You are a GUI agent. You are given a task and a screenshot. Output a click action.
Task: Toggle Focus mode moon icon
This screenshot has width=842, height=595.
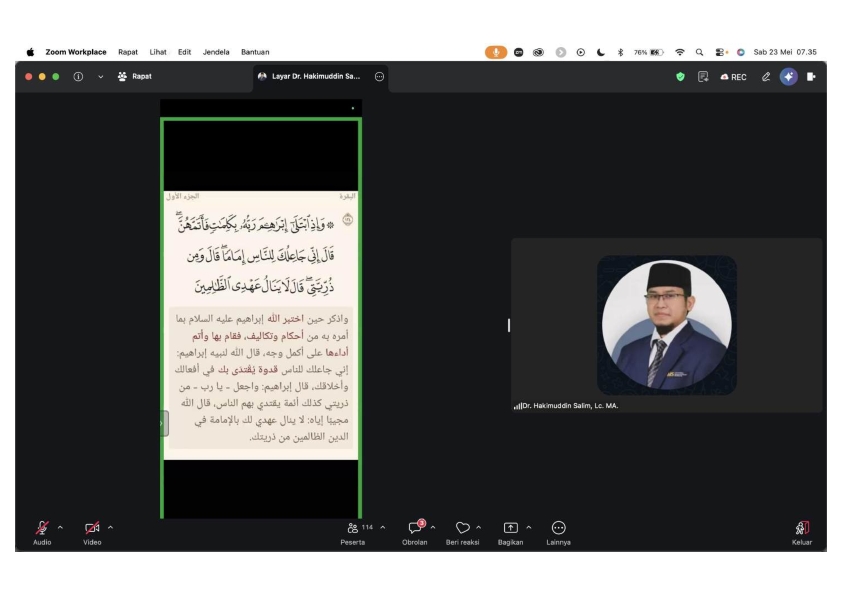click(x=600, y=52)
